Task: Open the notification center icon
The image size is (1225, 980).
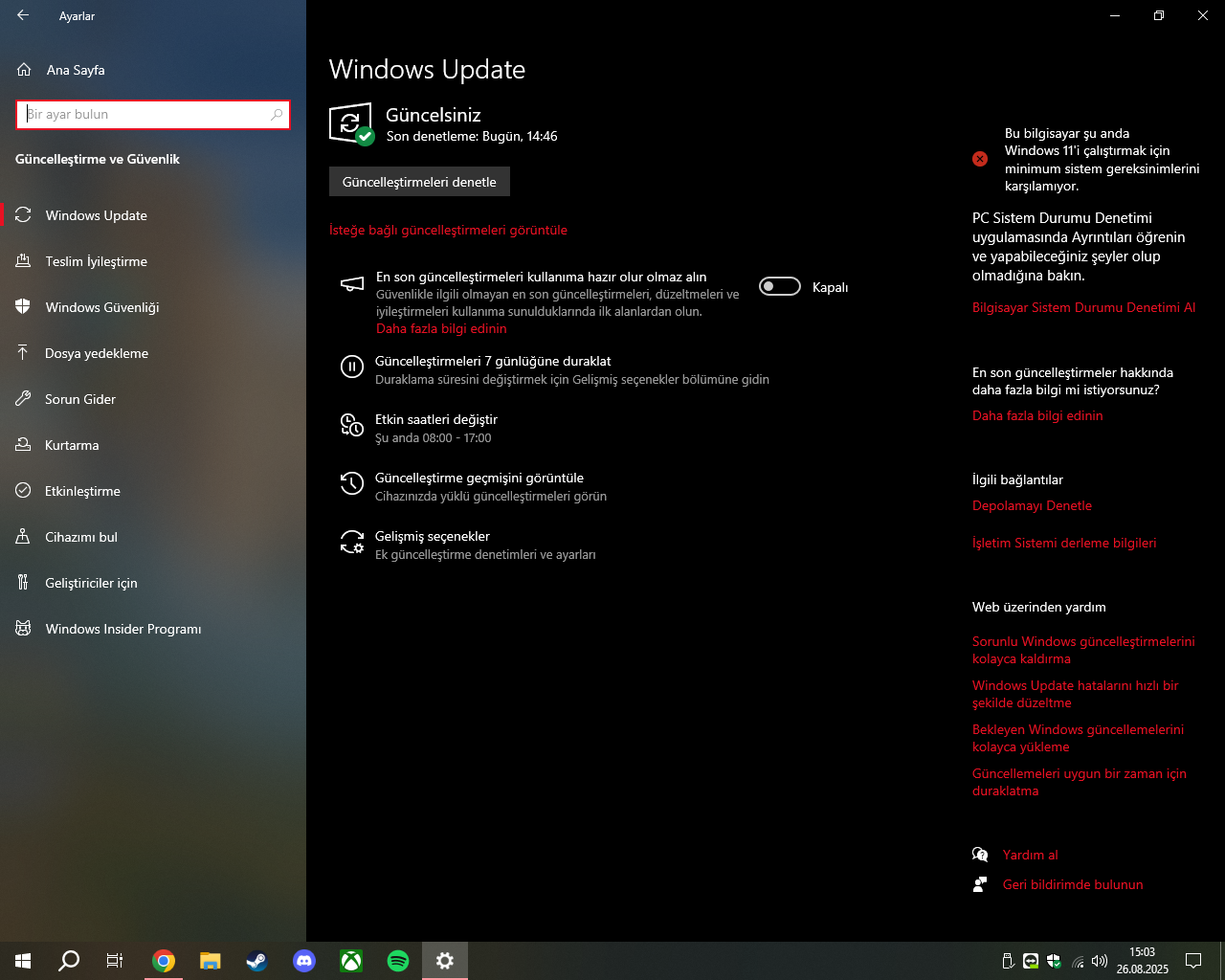Action: click(x=1193, y=961)
